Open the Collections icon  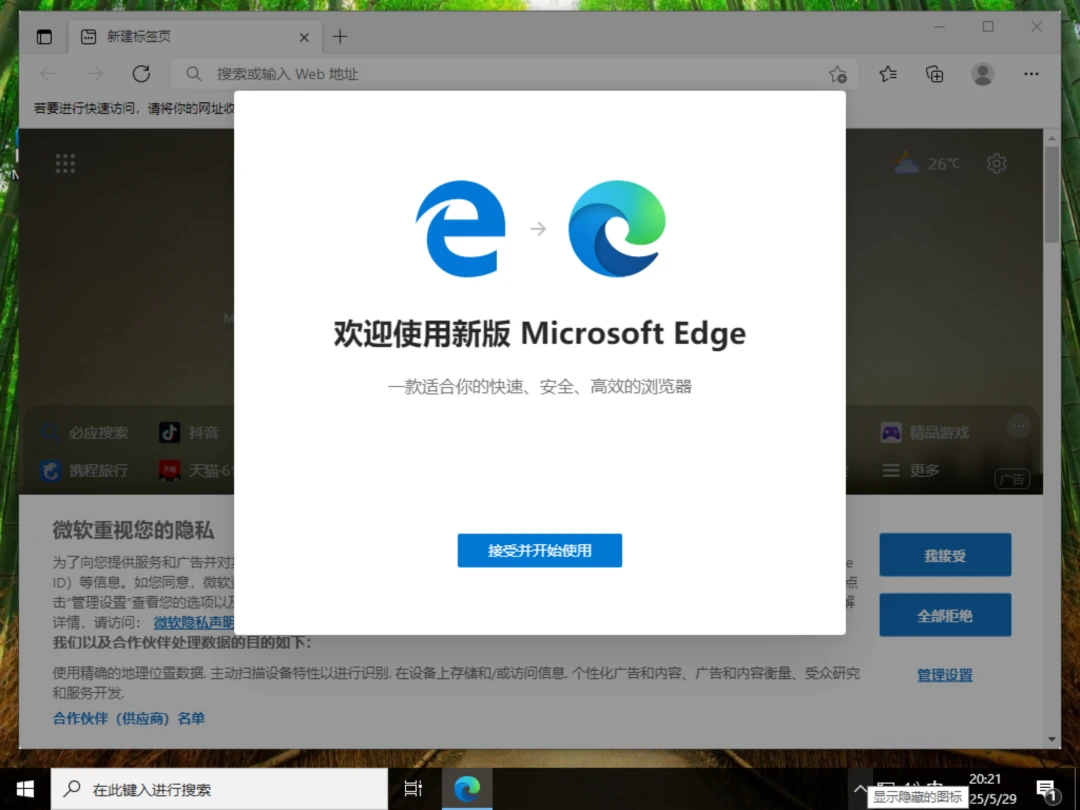point(935,74)
